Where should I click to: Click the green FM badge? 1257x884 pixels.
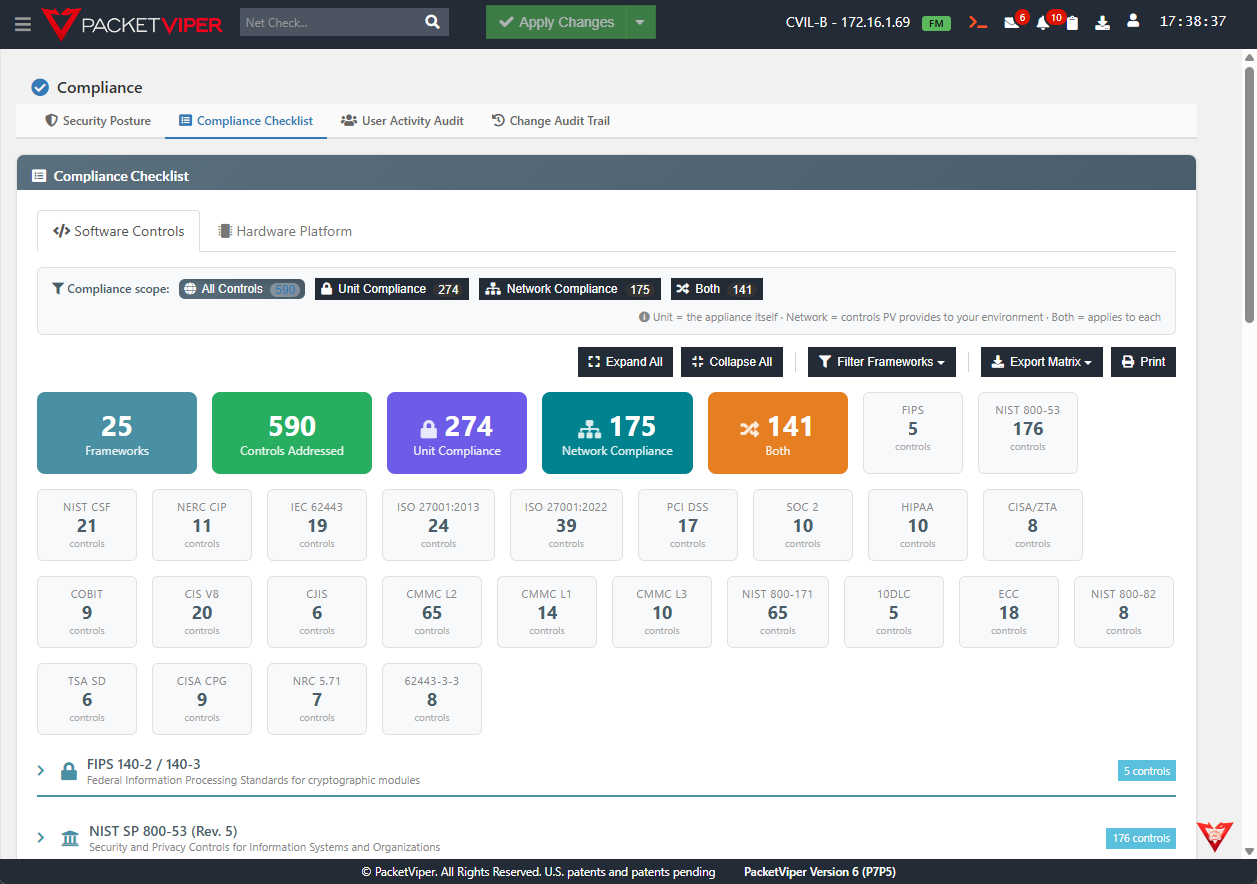pos(936,23)
